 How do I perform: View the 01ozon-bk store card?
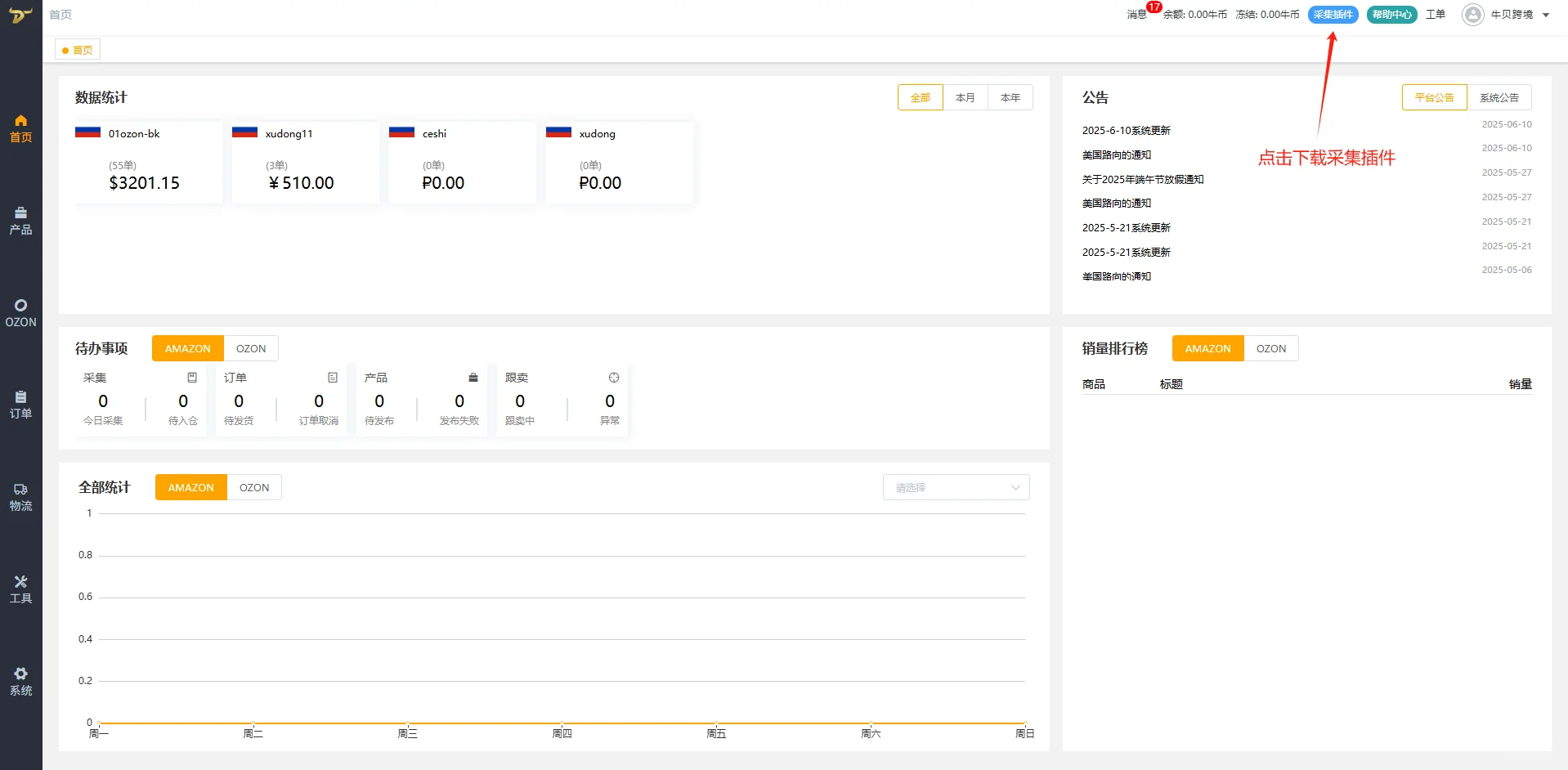tap(147, 162)
